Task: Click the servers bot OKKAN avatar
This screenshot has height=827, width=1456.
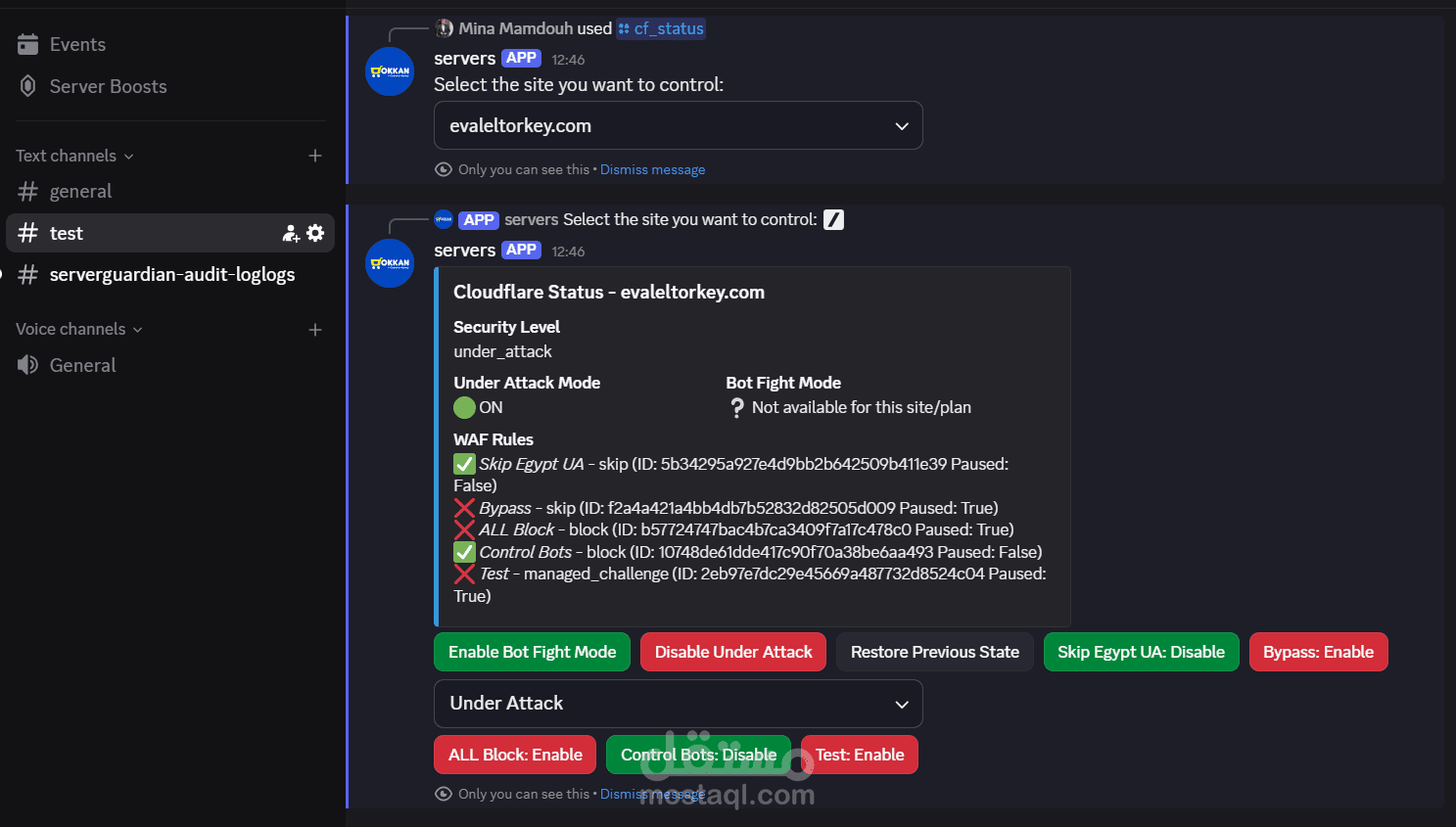Action: click(x=390, y=71)
